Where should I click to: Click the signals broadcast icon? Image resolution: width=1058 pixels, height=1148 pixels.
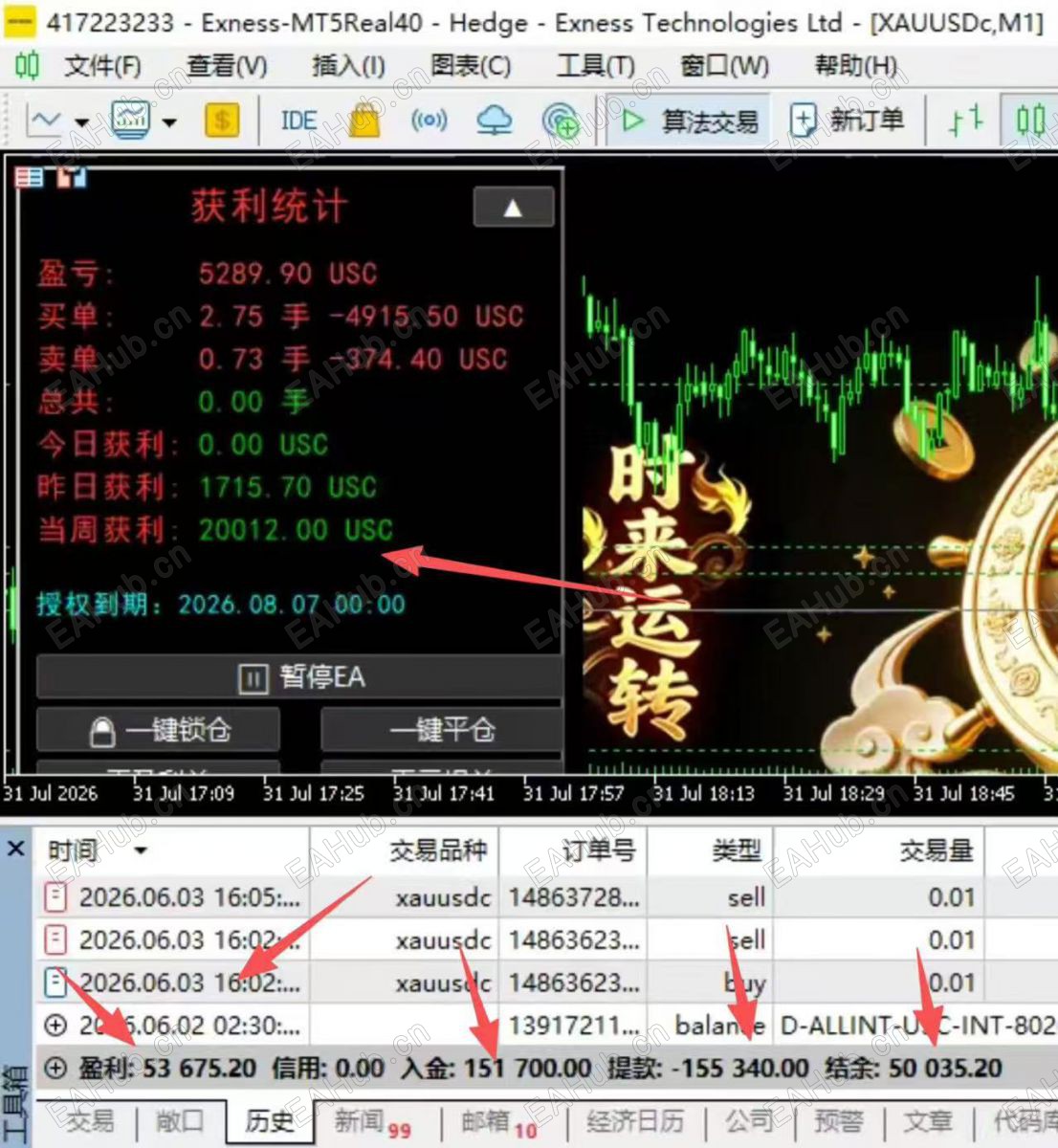[x=429, y=121]
